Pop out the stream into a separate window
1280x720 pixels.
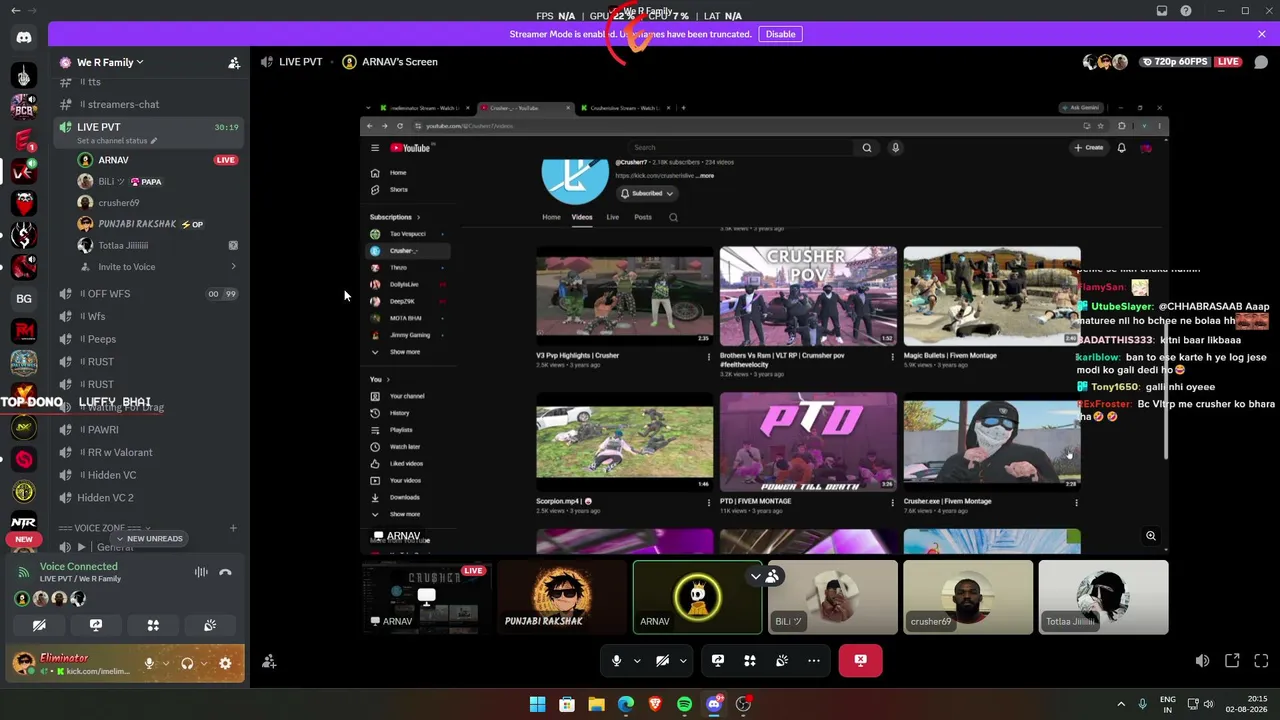(x=1232, y=661)
